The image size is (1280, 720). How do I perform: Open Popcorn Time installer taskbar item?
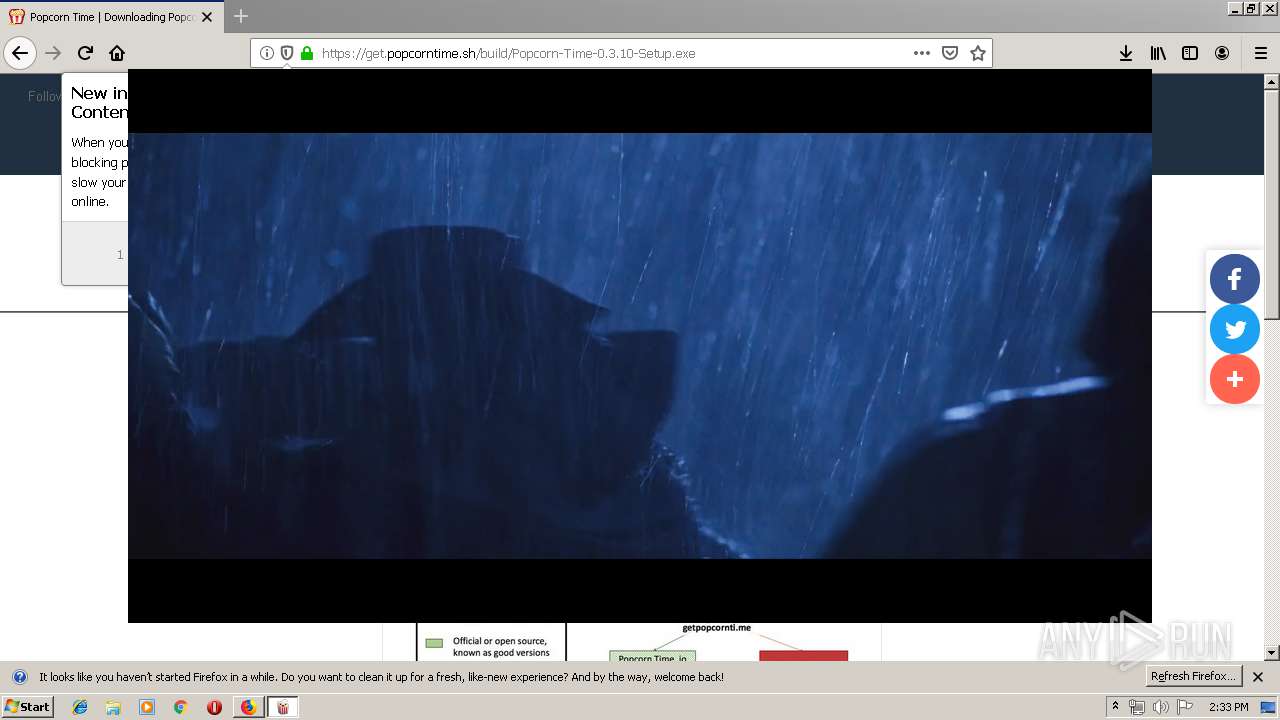[282, 707]
